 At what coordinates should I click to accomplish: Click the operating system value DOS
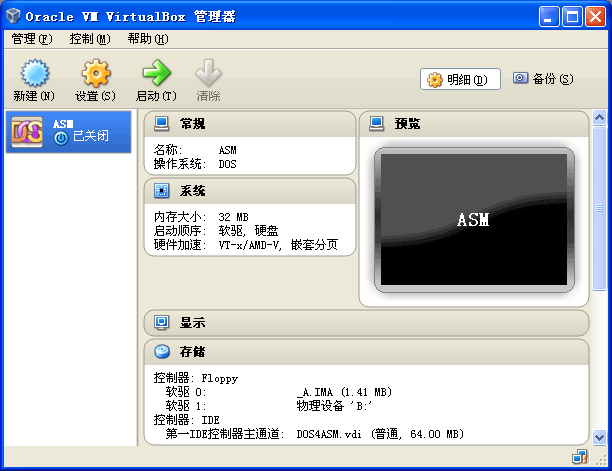[228, 164]
